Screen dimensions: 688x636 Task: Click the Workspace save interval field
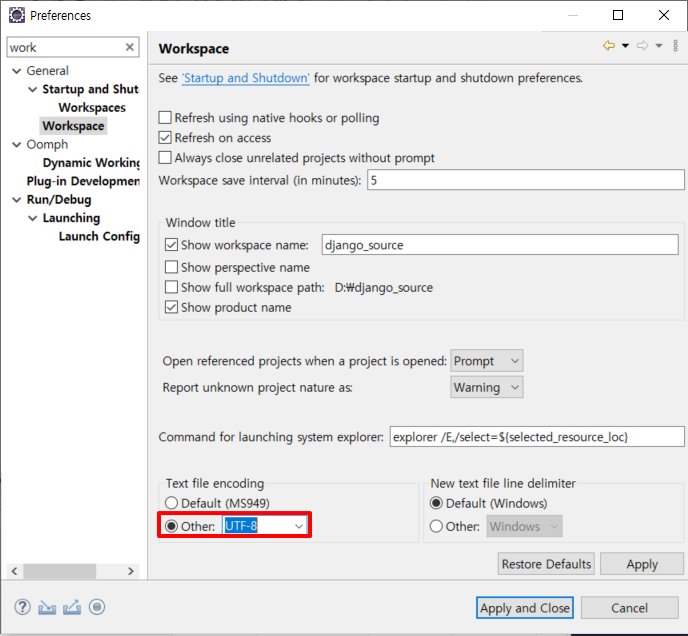click(526, 180)
